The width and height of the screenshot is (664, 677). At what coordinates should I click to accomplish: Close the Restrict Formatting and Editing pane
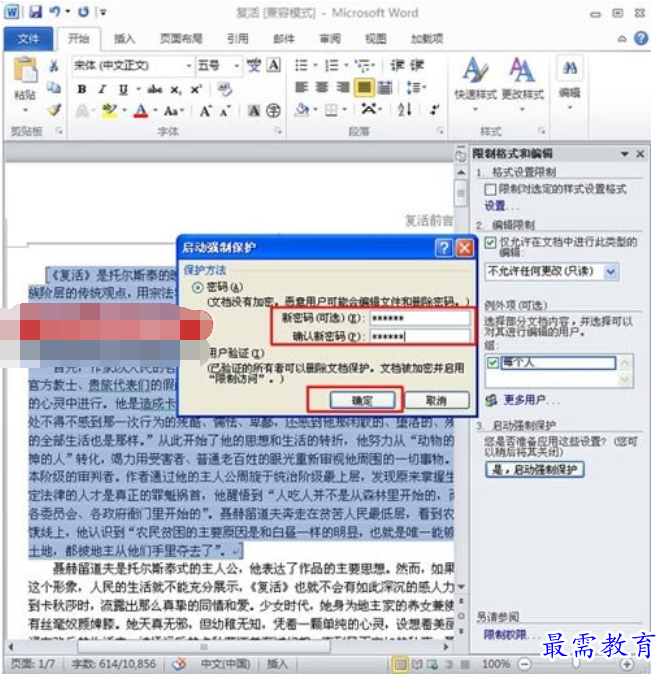point(640,154)
